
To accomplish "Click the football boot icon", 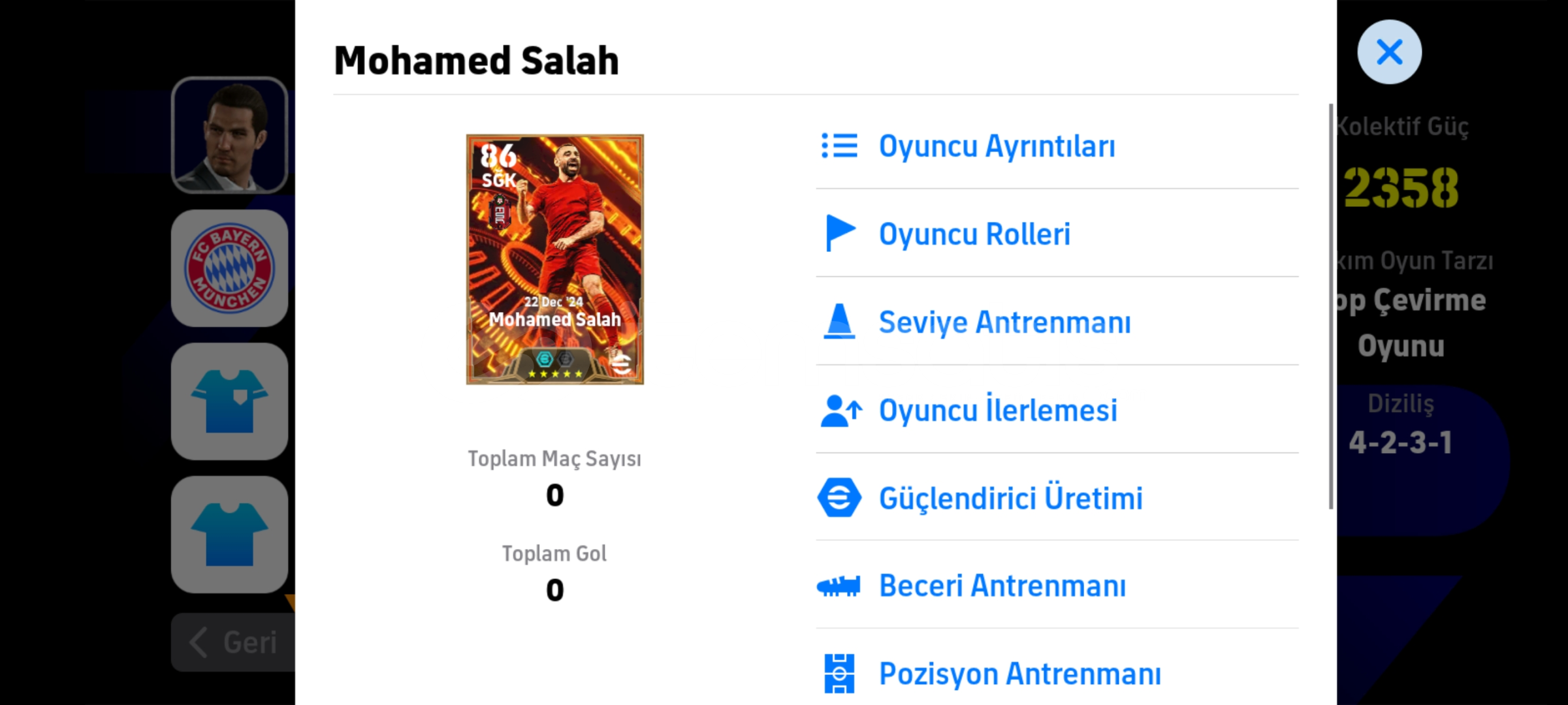I will point(839,586).
